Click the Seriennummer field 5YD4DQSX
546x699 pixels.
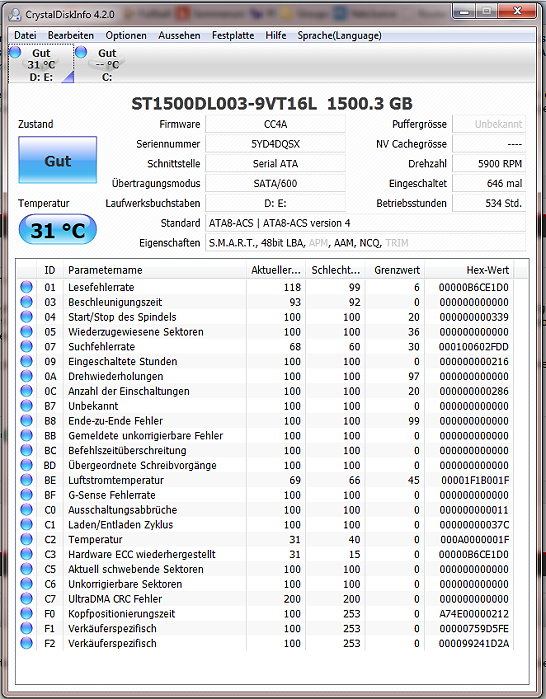[x=275, y=144]
